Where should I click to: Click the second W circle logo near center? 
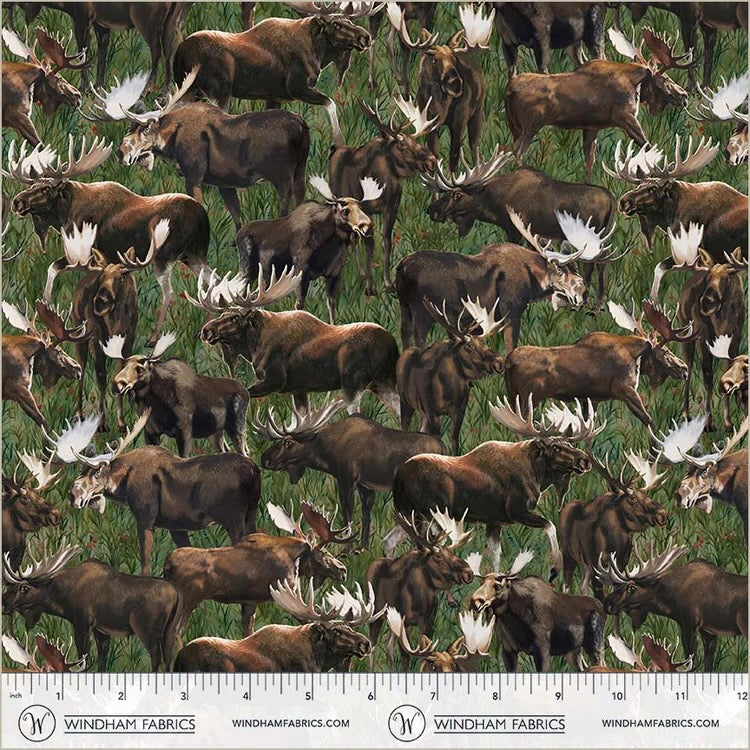click(407, 722)
